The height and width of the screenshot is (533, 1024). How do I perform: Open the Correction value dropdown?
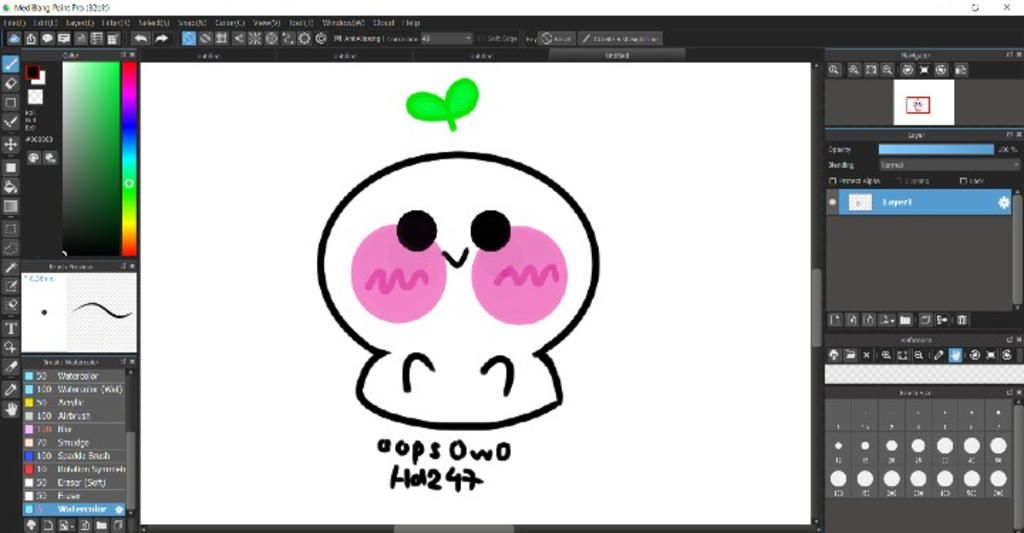(447, 39)
